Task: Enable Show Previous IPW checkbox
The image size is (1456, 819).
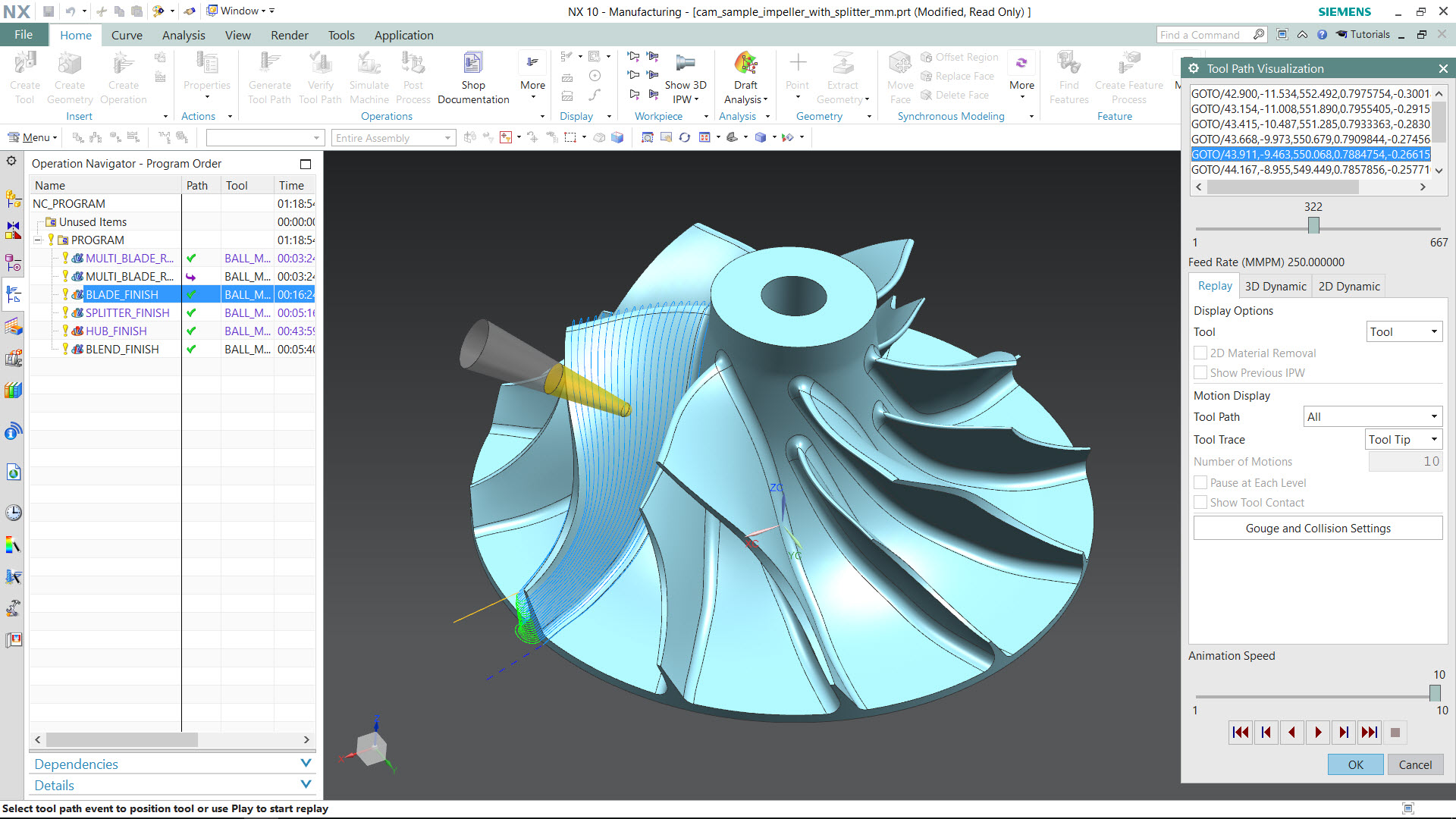Action: point(1200,372)
